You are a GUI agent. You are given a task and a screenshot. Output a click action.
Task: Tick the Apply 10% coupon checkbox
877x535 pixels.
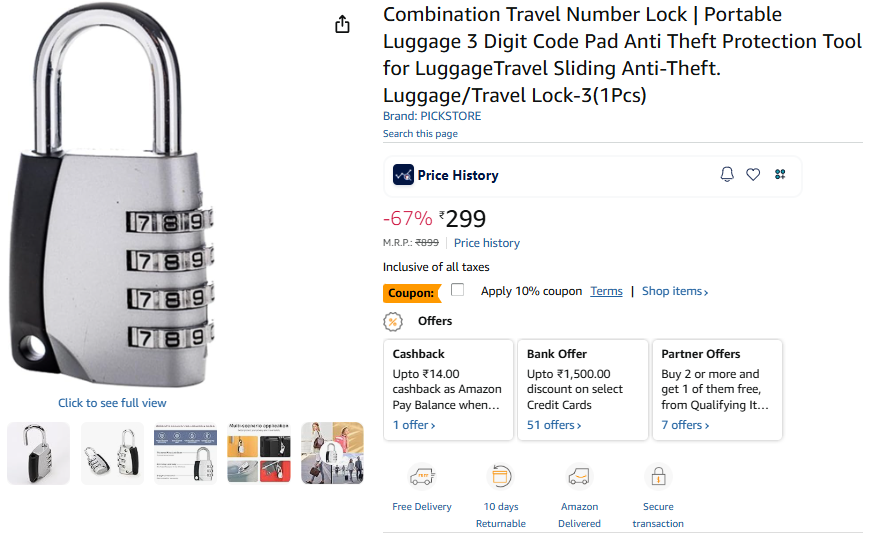pos(458,290)
